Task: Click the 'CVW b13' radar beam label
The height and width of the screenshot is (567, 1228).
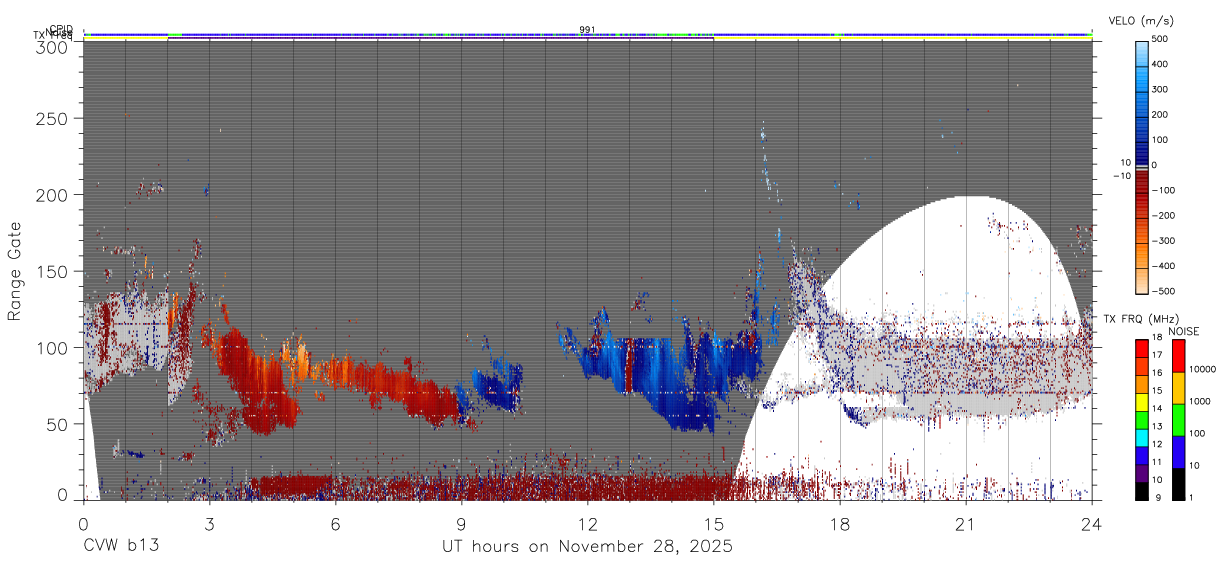Action: (121, 547)
